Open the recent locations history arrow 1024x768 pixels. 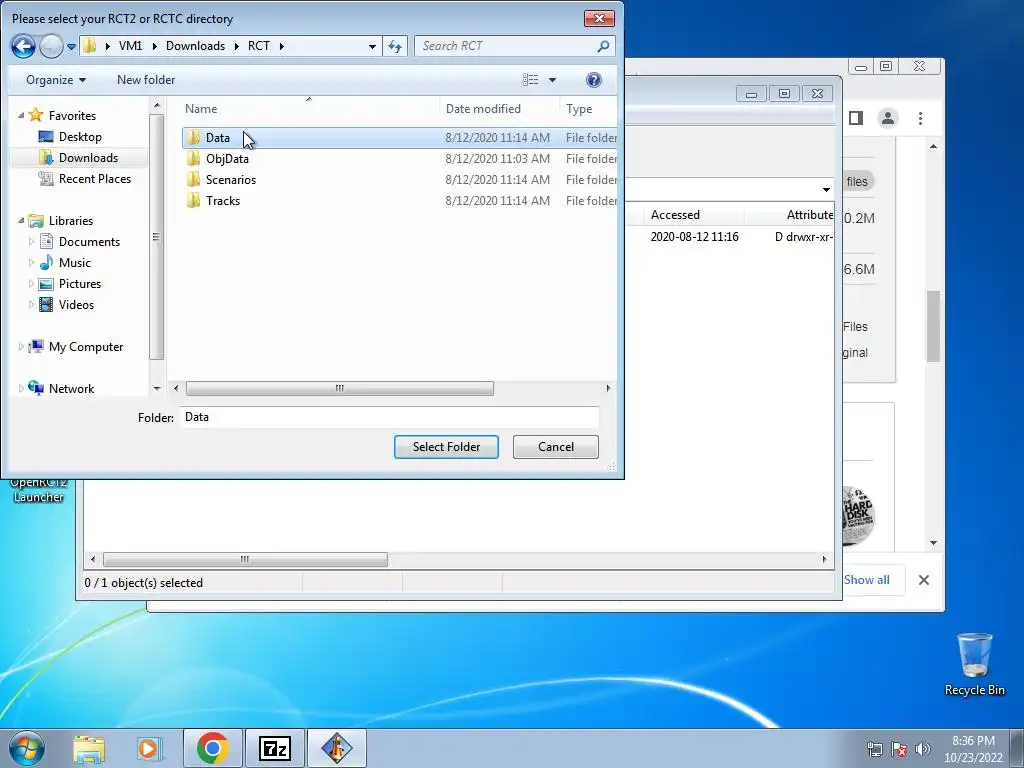coord(72,47)
